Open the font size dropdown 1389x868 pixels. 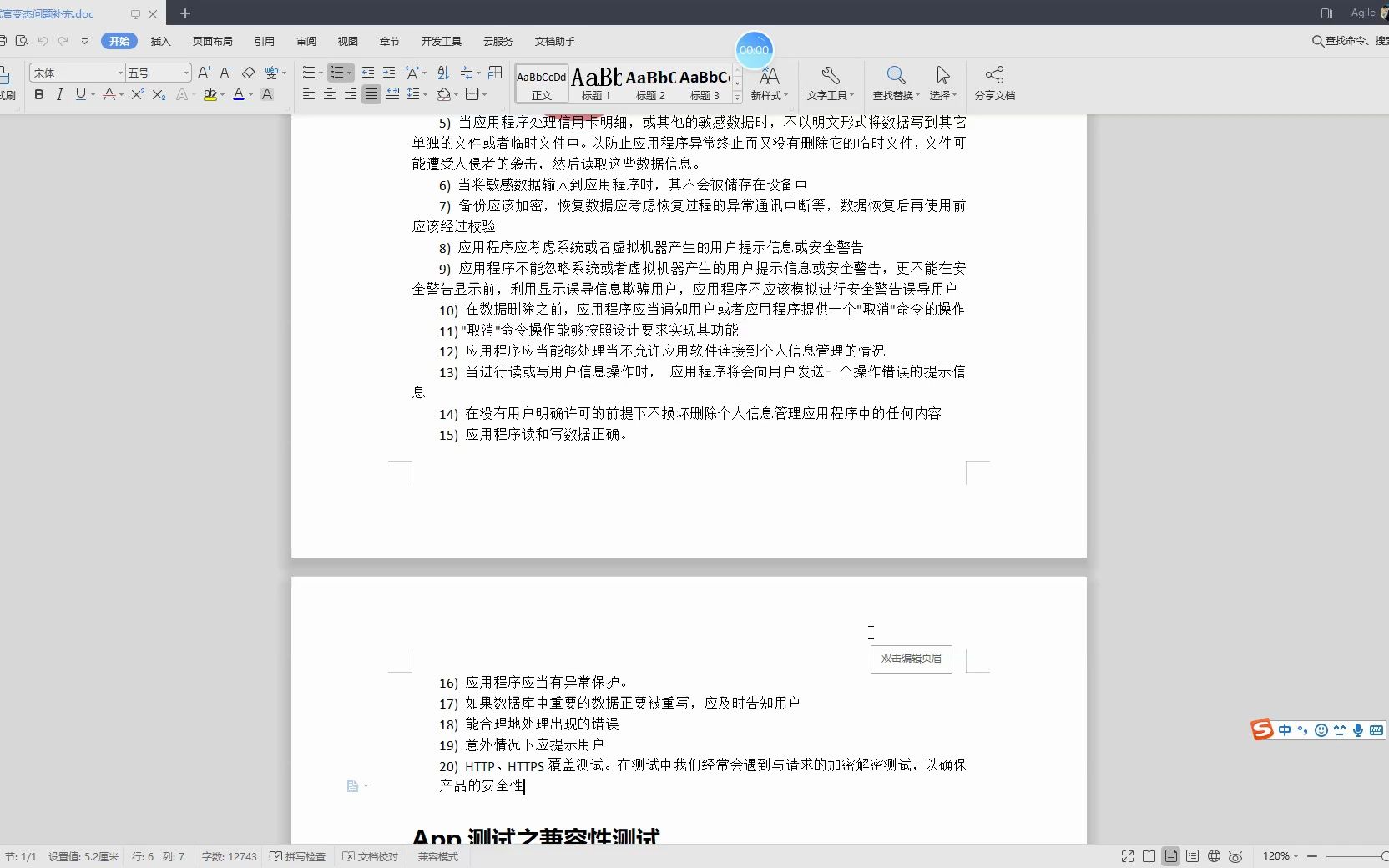[x=186, y=73]
